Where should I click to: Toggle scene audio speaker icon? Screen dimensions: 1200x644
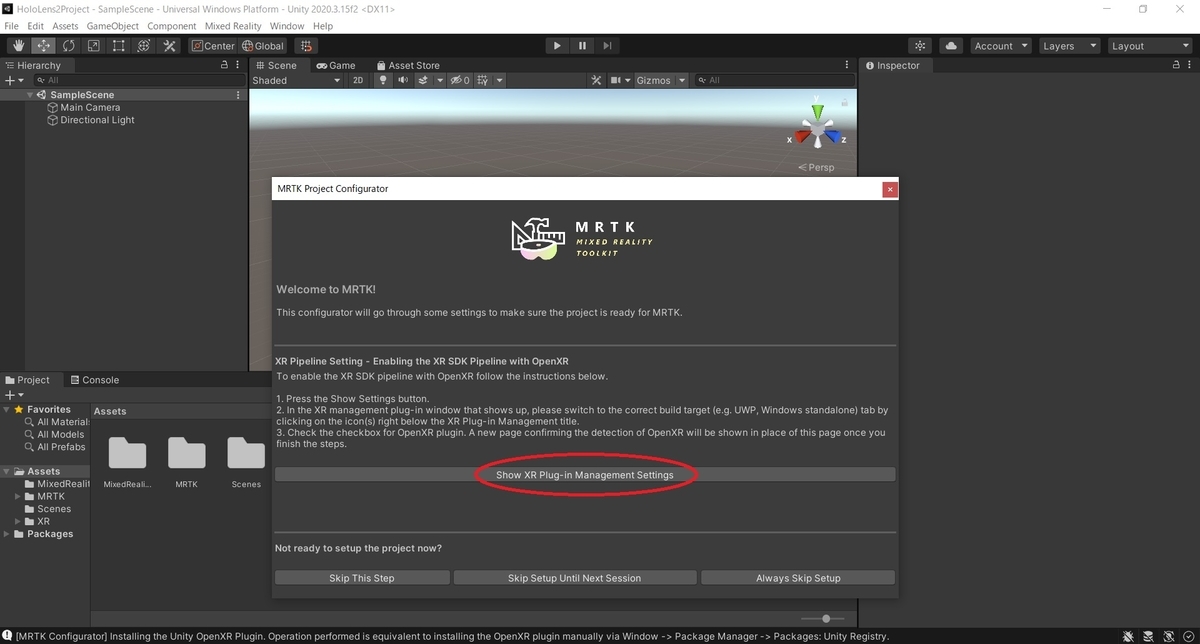(x=403, y=80)
